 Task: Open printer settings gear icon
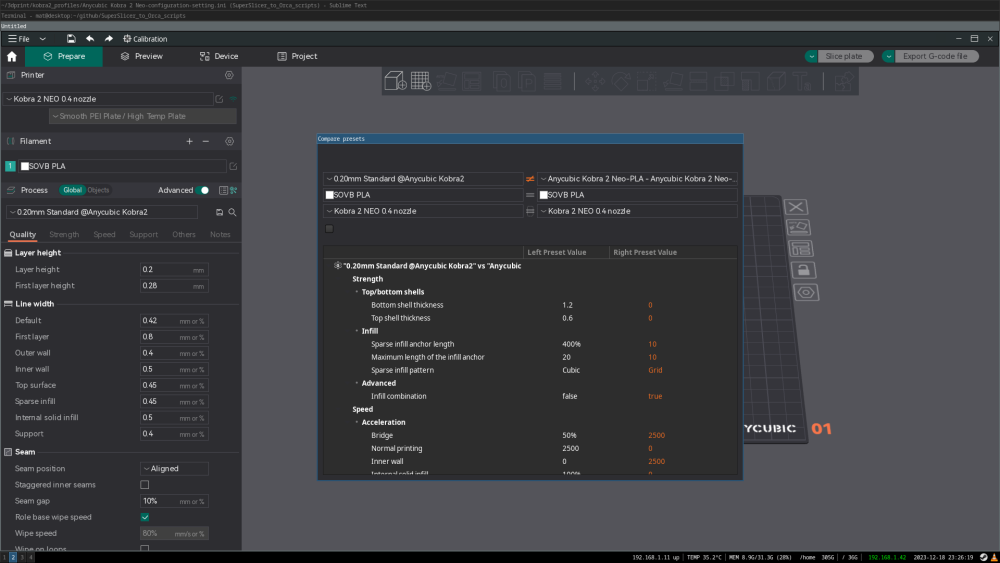[229, 75]
